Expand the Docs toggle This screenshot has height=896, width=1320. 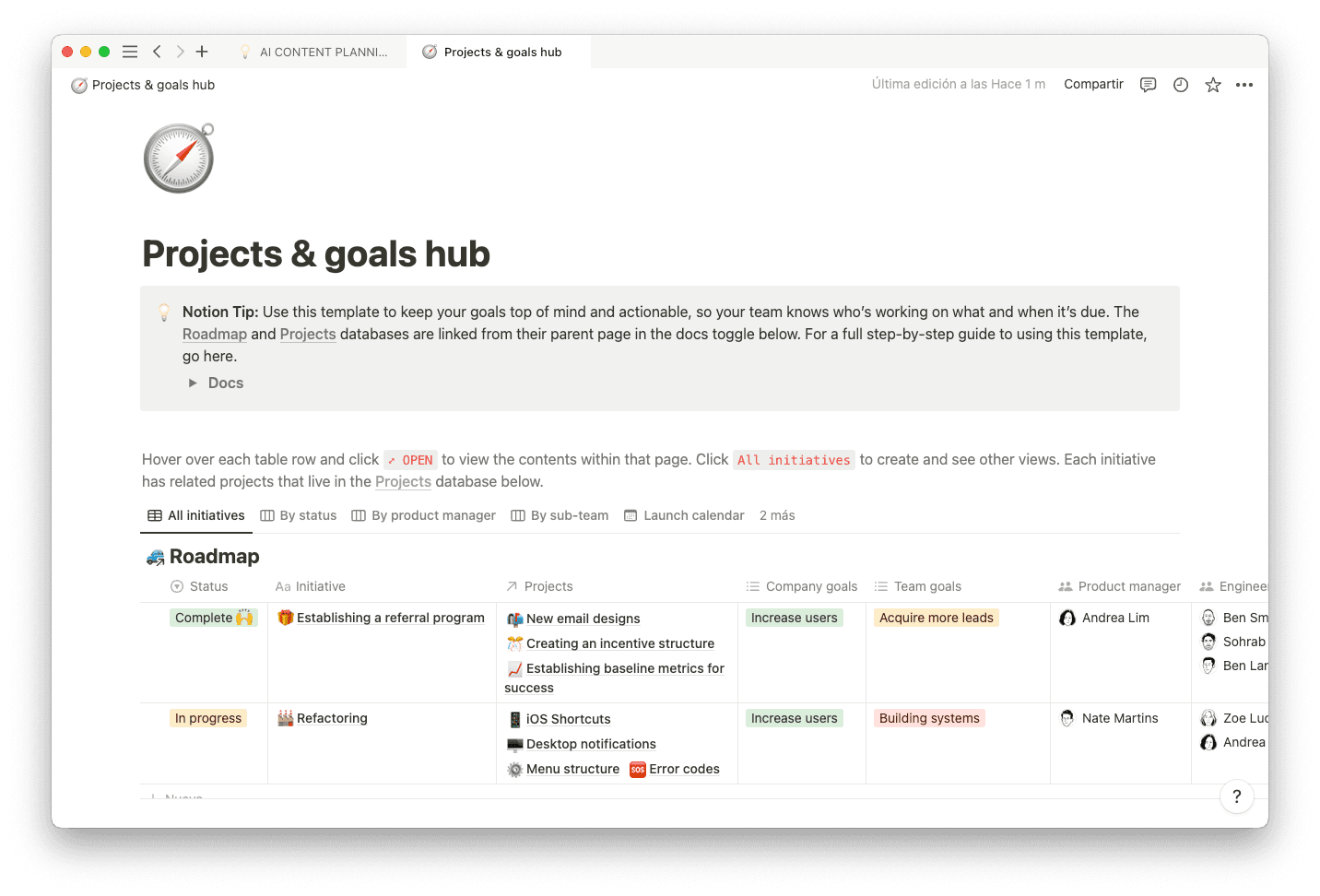pyautogui.click(x=193, y=383)
